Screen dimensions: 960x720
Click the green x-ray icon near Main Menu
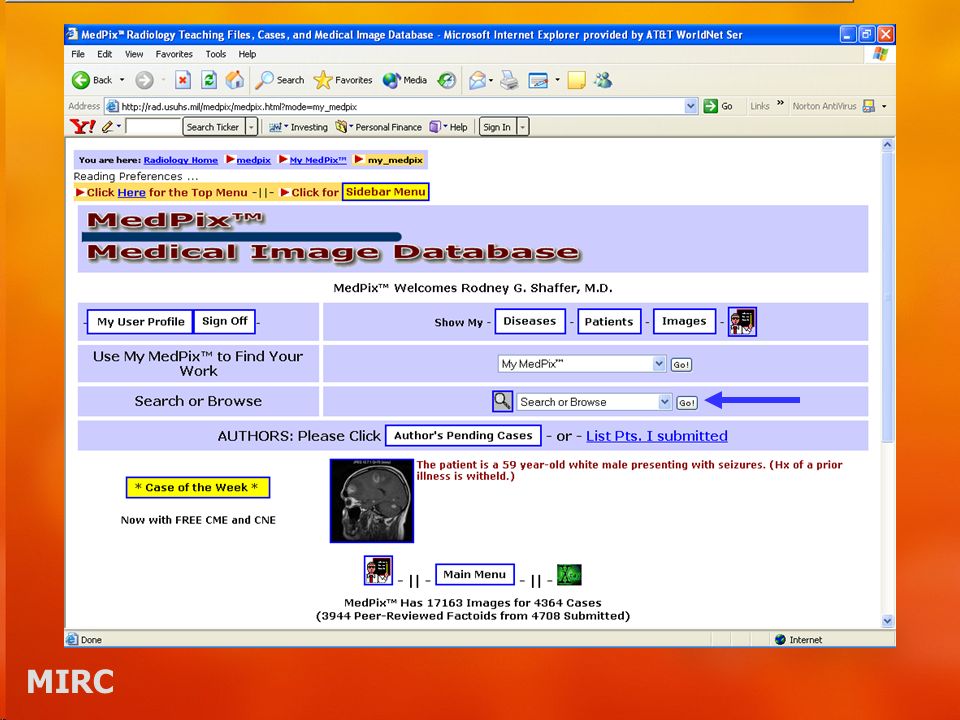[x=569, y=574]
